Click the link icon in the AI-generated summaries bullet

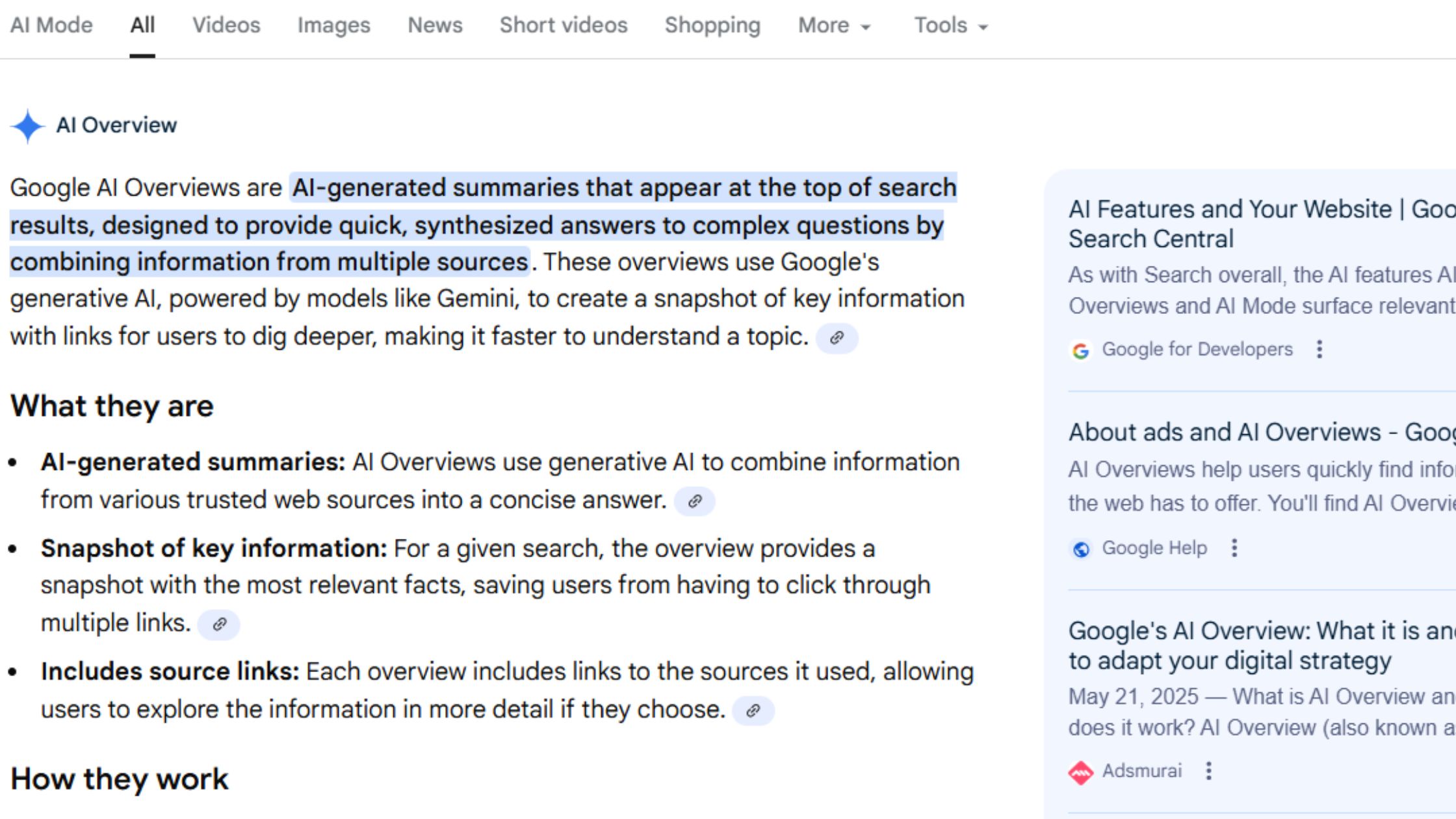pyautogui.click(x=695, y=501)
